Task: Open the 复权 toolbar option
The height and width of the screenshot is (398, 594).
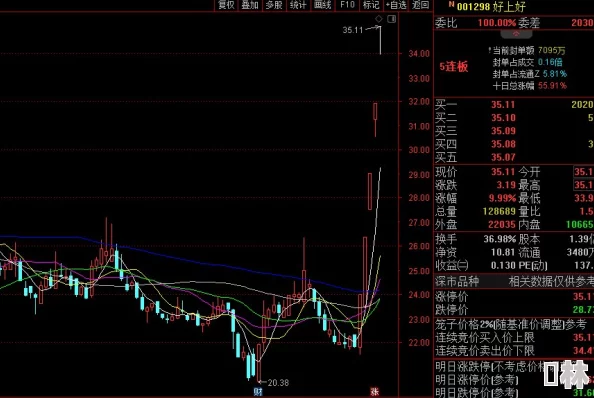Action: (x=227, y=5)
